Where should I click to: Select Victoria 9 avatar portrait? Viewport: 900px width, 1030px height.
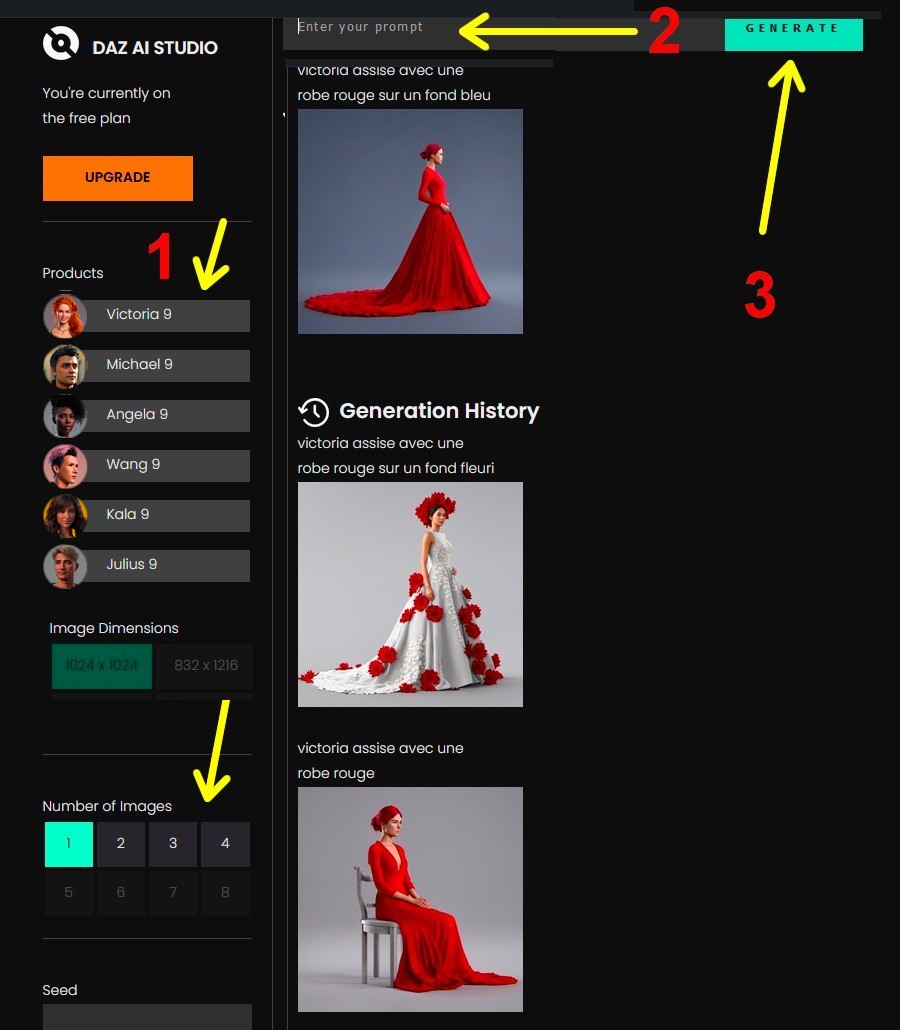(64, 316)
